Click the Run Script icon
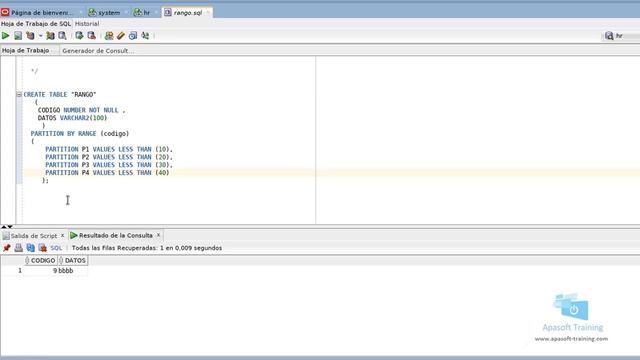 pyautogui.click(x=18, y=36)
